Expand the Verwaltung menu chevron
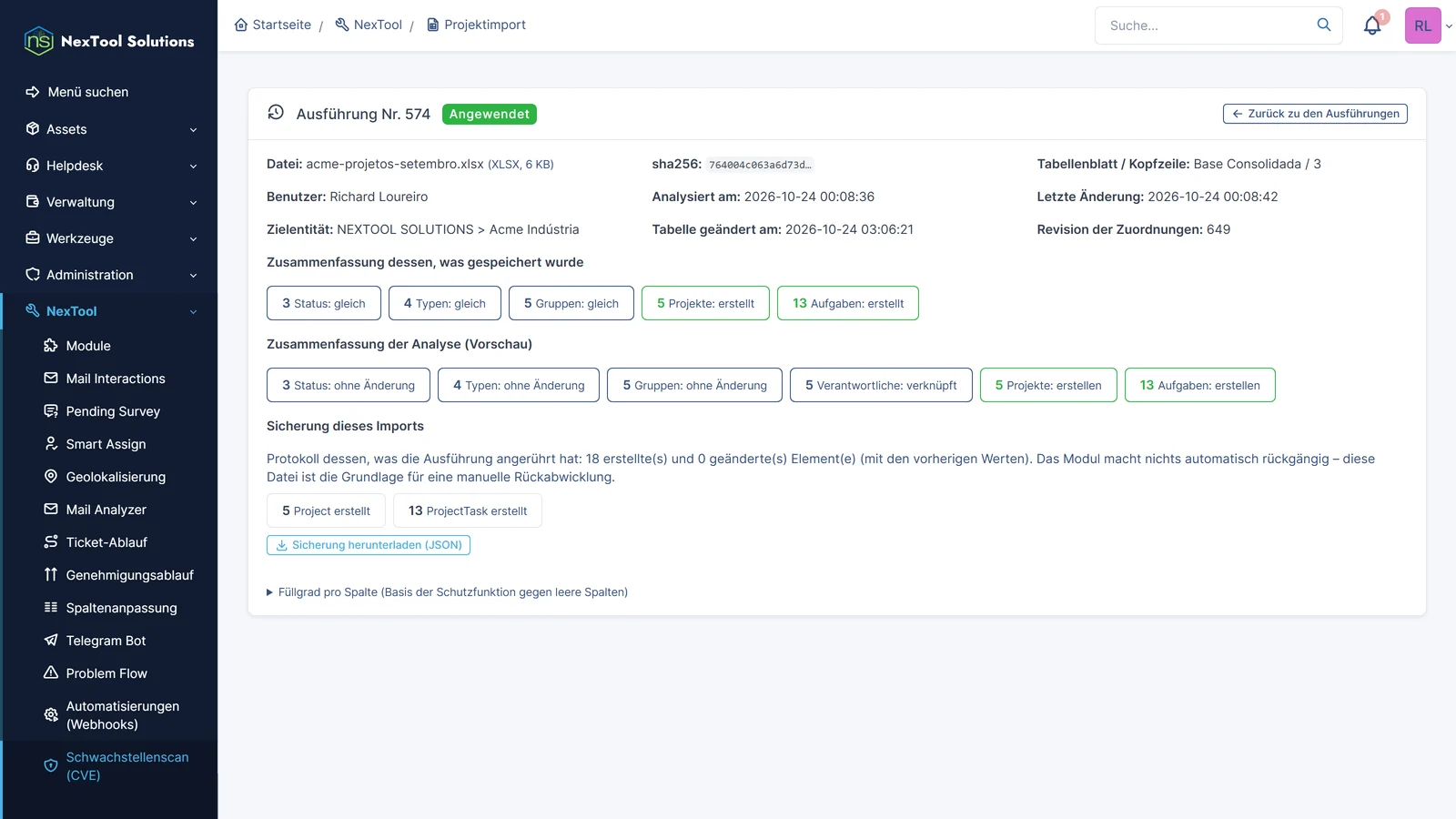Image resolution: width=1456 pixels, height=819 pixels. [x=193, y=203]
